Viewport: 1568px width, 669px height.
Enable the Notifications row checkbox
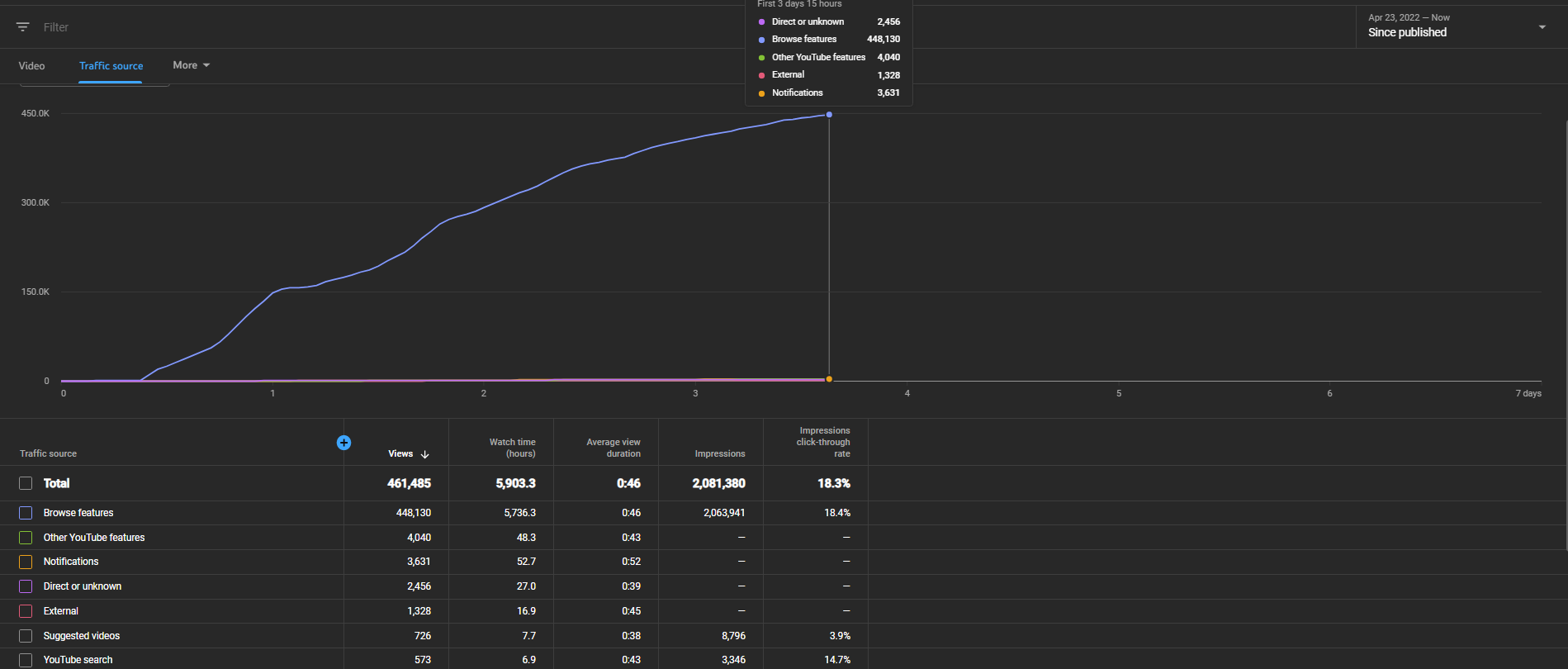(x=26, y=562)
